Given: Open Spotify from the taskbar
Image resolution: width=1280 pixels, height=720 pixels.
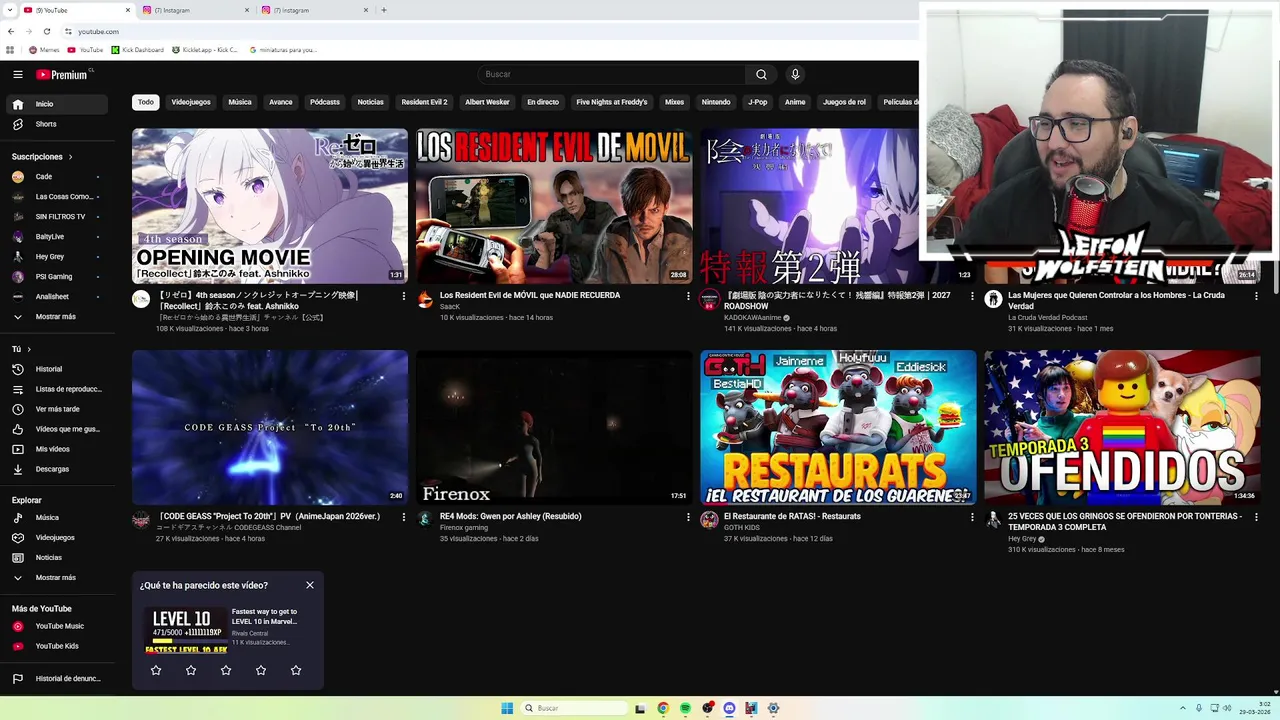Looking at the screenshot, I should click(685, 708).
